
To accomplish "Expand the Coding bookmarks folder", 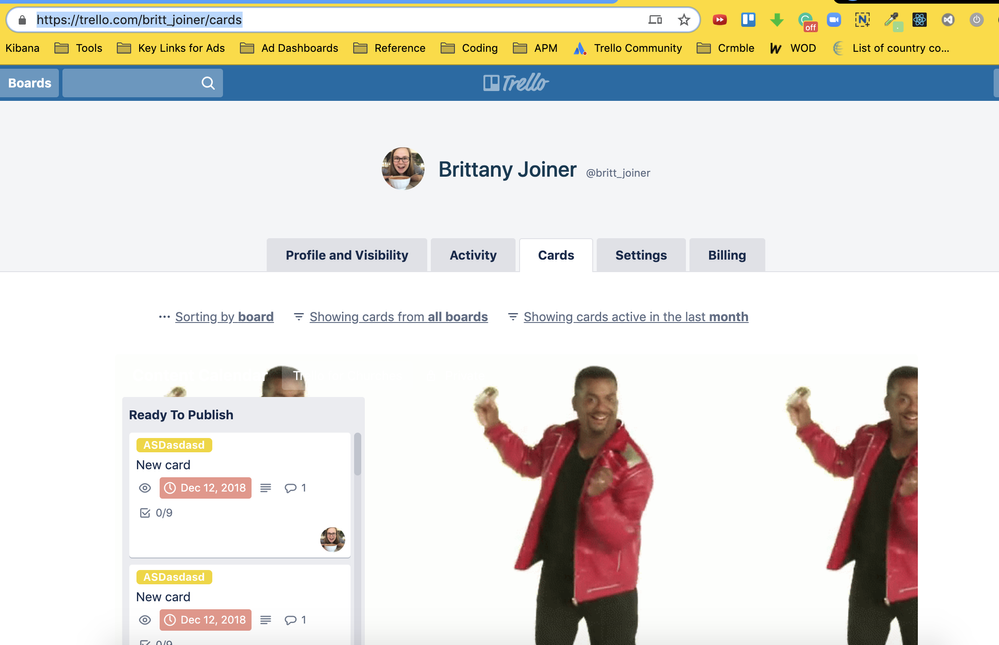I will click(469, 48).
